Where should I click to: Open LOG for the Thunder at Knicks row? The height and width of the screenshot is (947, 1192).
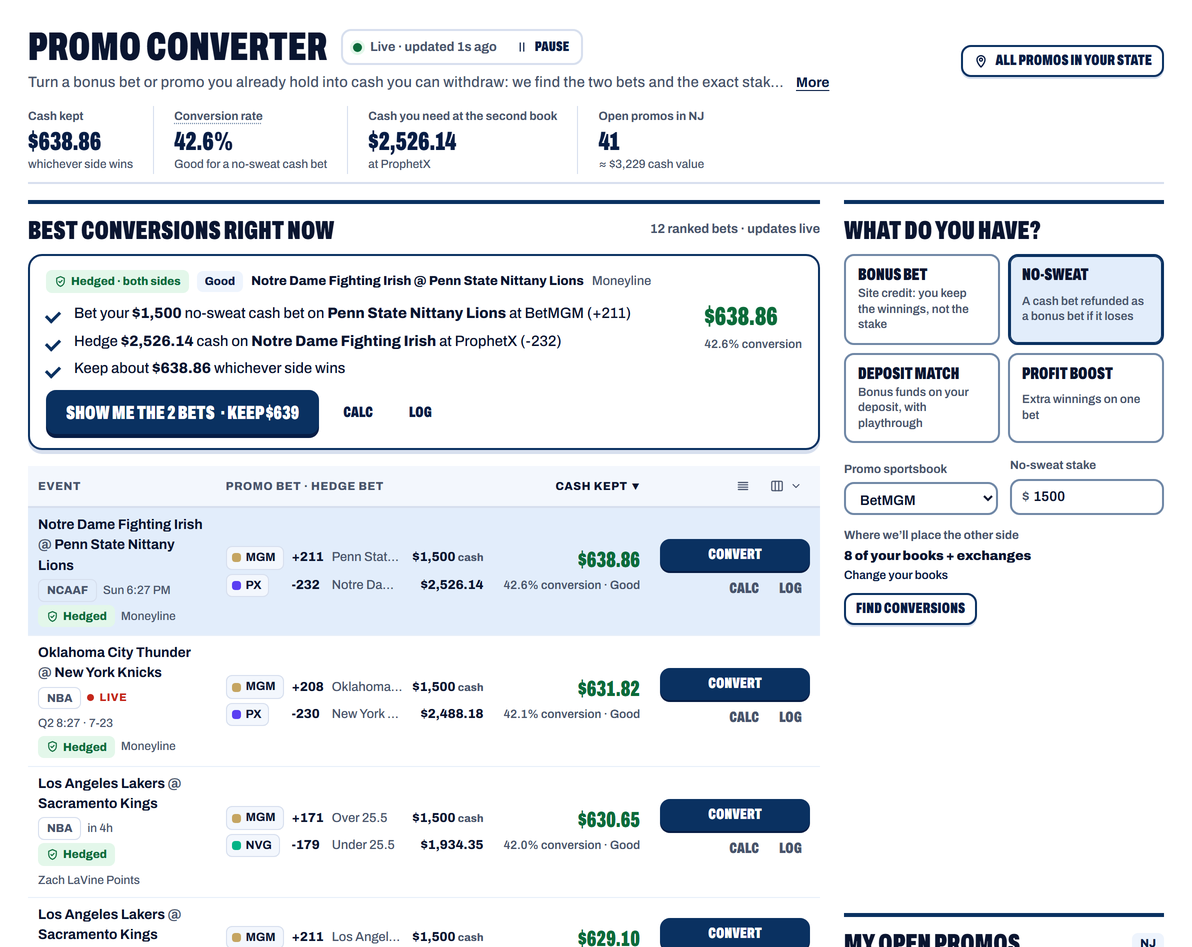point(790,717)
